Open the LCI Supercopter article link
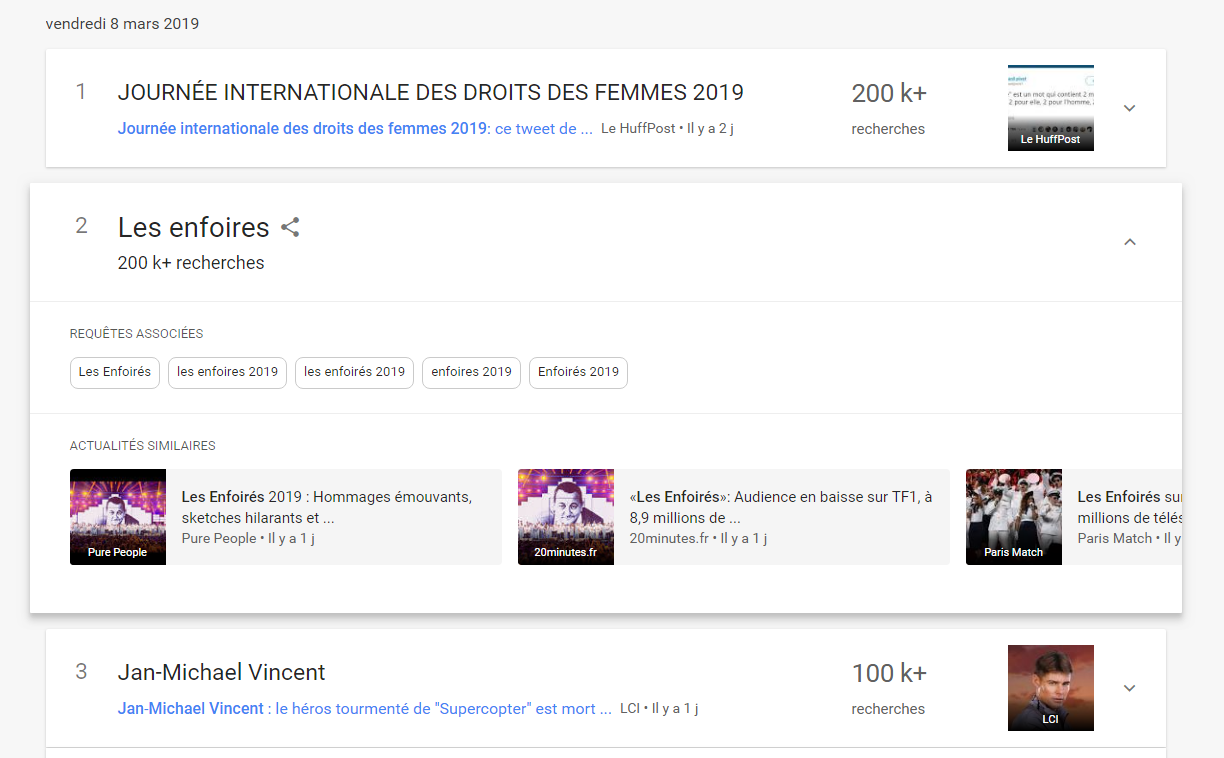 [365, 708]
